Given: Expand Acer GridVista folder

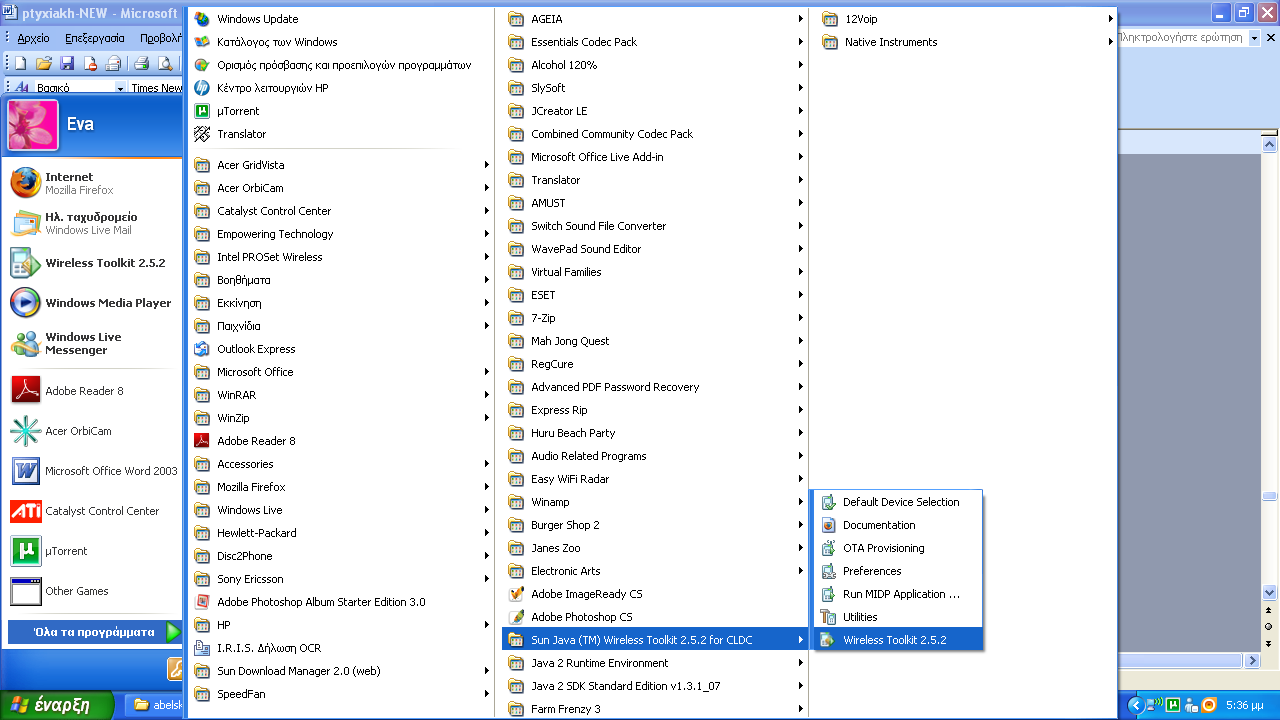Looking at the screenshot, I should click(341, 165).
